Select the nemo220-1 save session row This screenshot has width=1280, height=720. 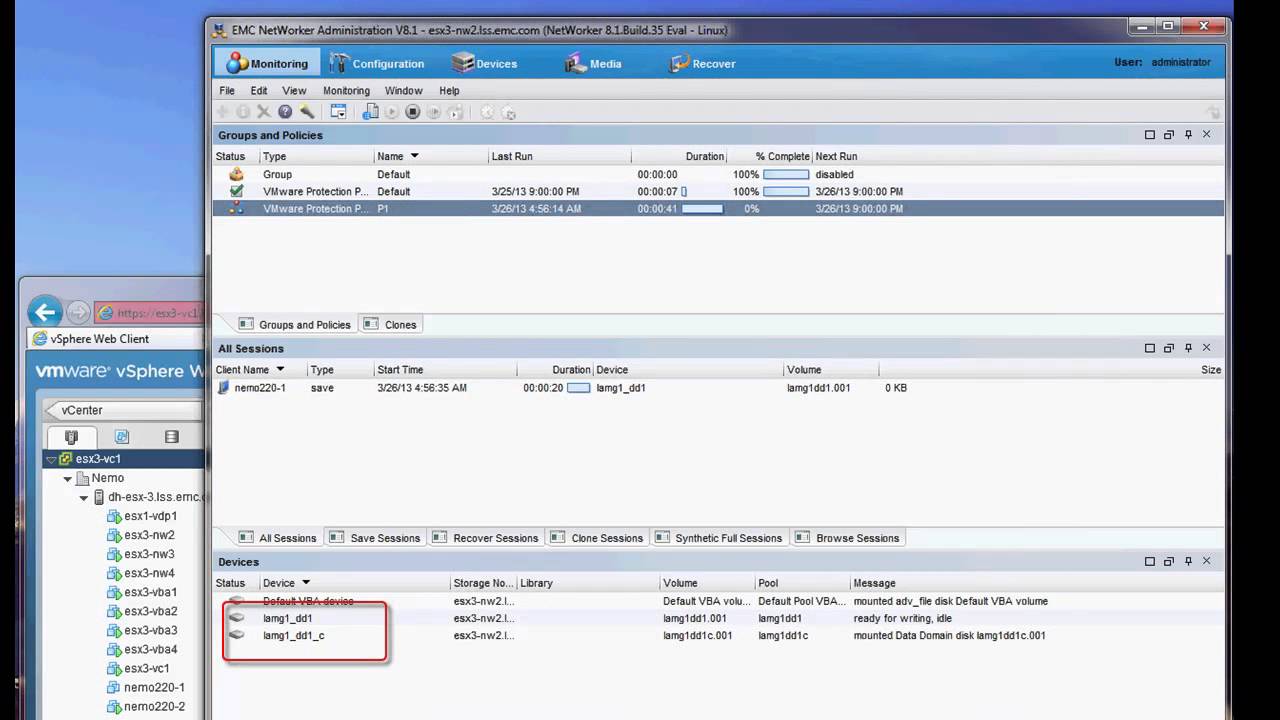(x=718, y=387)
